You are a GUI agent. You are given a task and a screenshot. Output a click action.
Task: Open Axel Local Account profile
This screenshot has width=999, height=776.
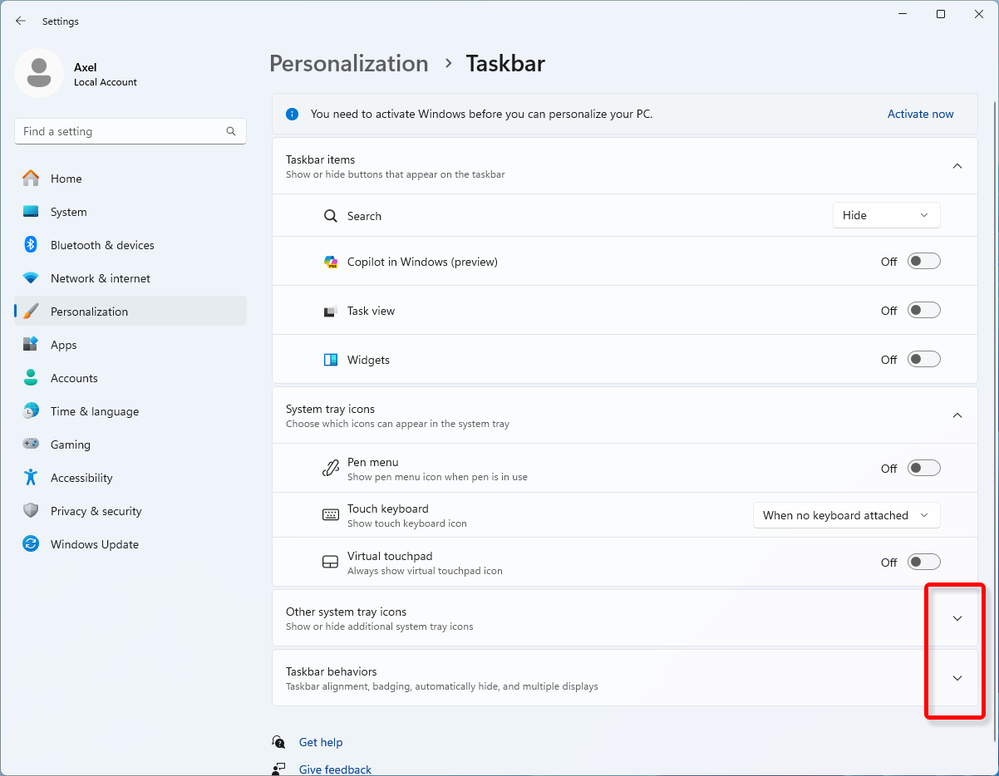(x=76, y=73)
